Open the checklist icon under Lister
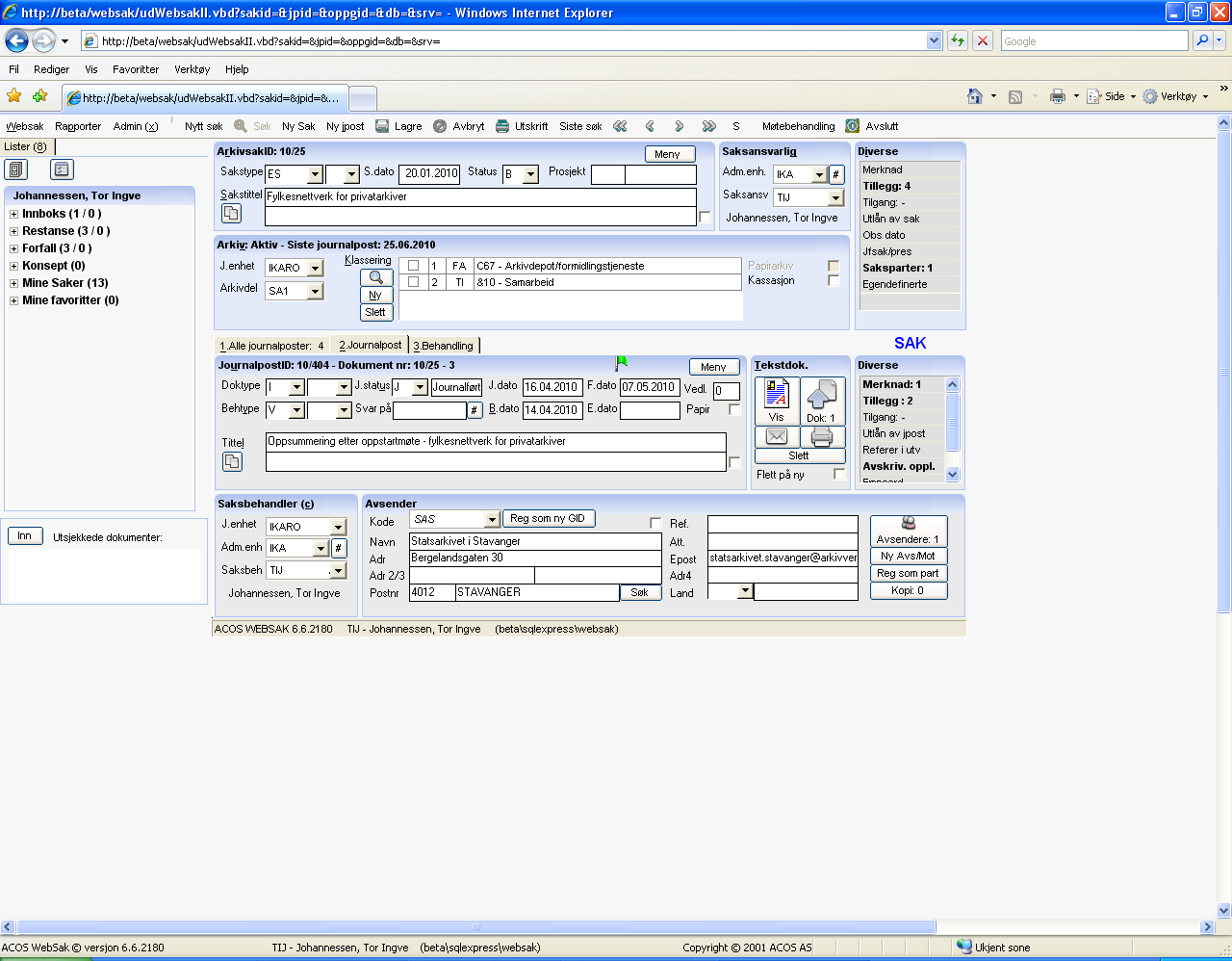The width and height of the screenshot is (1232, 961). 62,169
